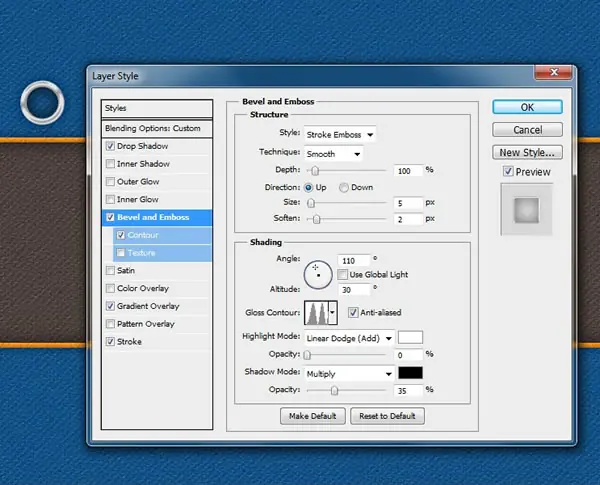Click the layer style preview thumbnail
This screenshot has height=485, width=600.
(x=527, y=209)
